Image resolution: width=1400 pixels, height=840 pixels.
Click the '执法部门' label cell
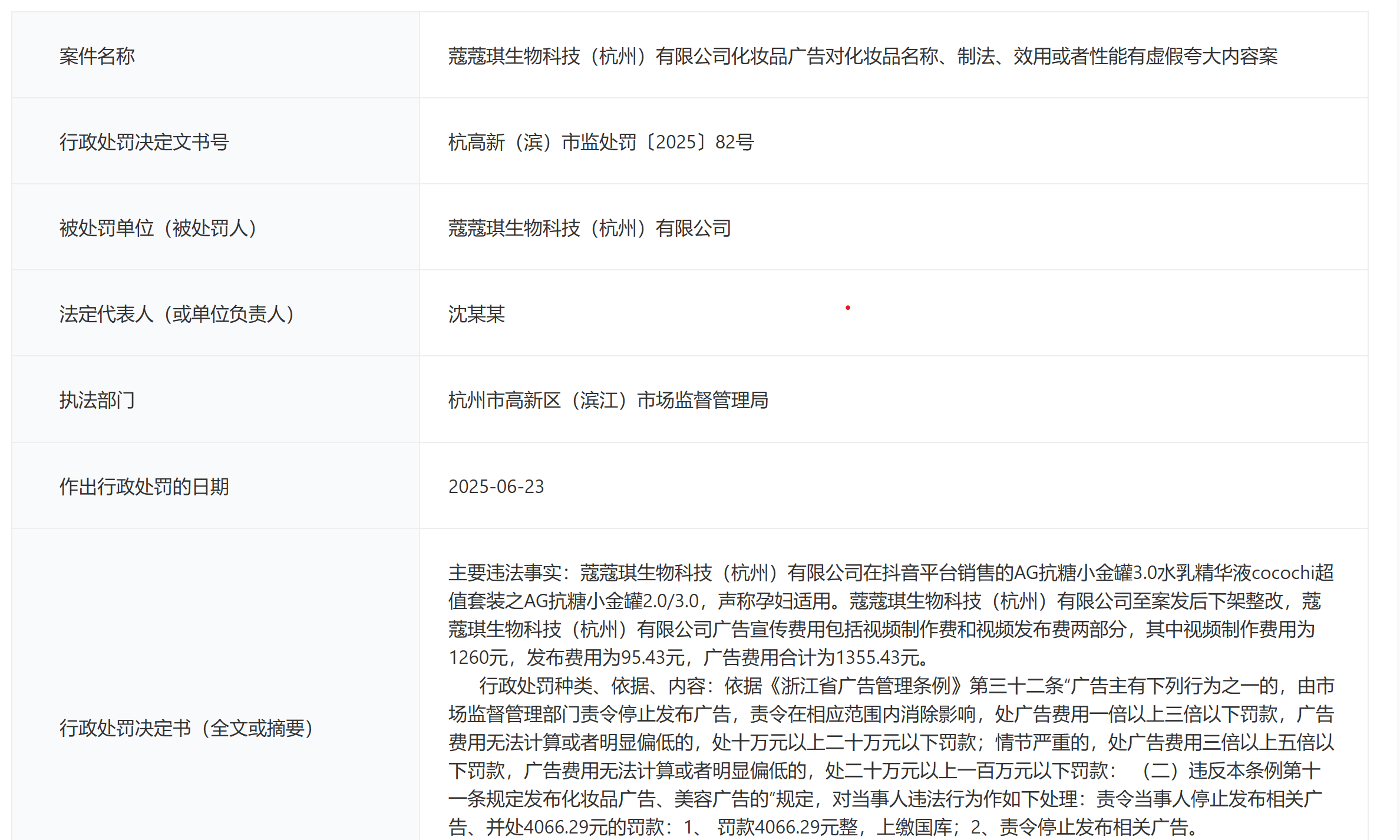point(97,400)
